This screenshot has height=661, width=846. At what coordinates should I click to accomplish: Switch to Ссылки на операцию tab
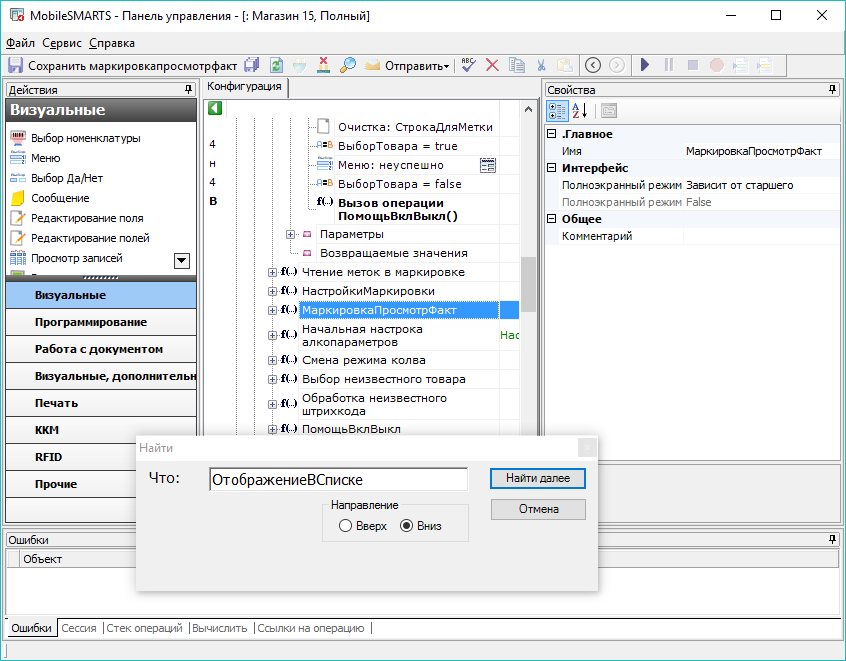point(311,628)
